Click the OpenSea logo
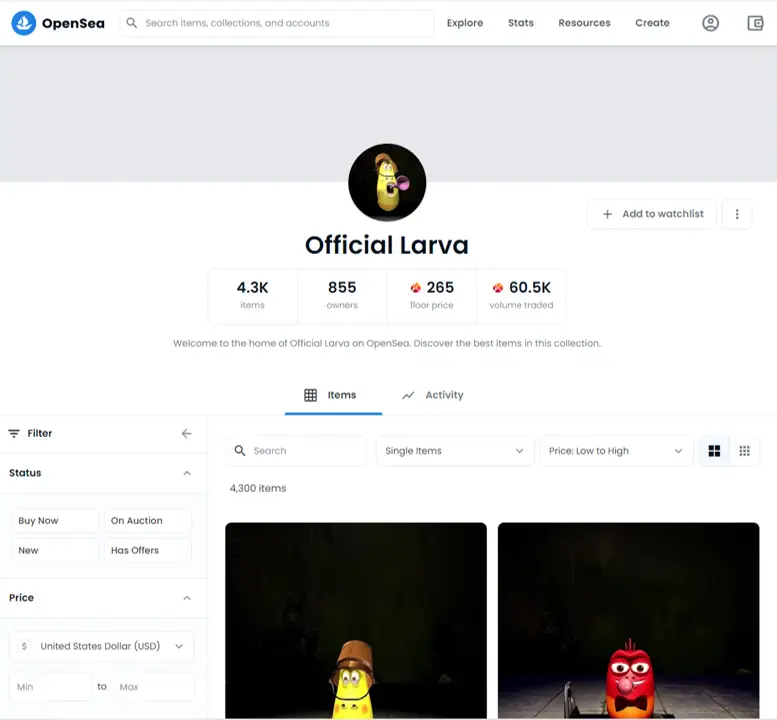The image size is (777, 720). [58, 23]
